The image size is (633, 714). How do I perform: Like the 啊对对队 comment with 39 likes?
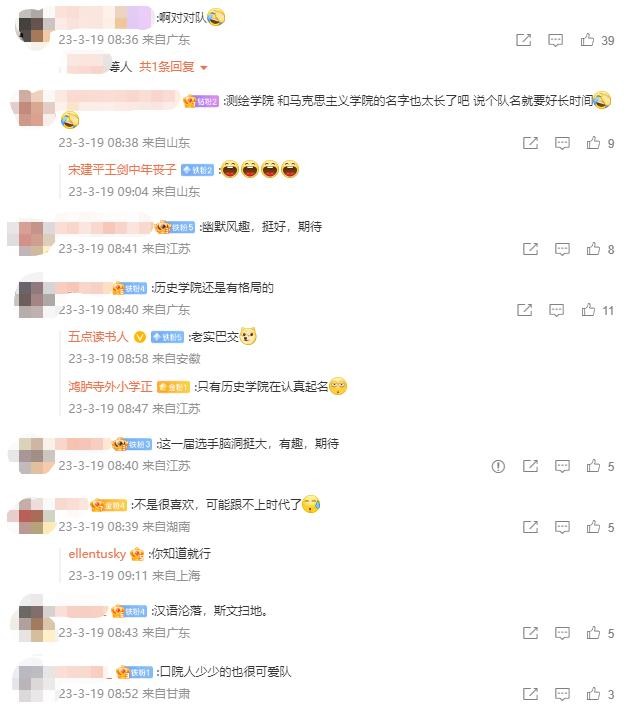click(x=587, y=40)
